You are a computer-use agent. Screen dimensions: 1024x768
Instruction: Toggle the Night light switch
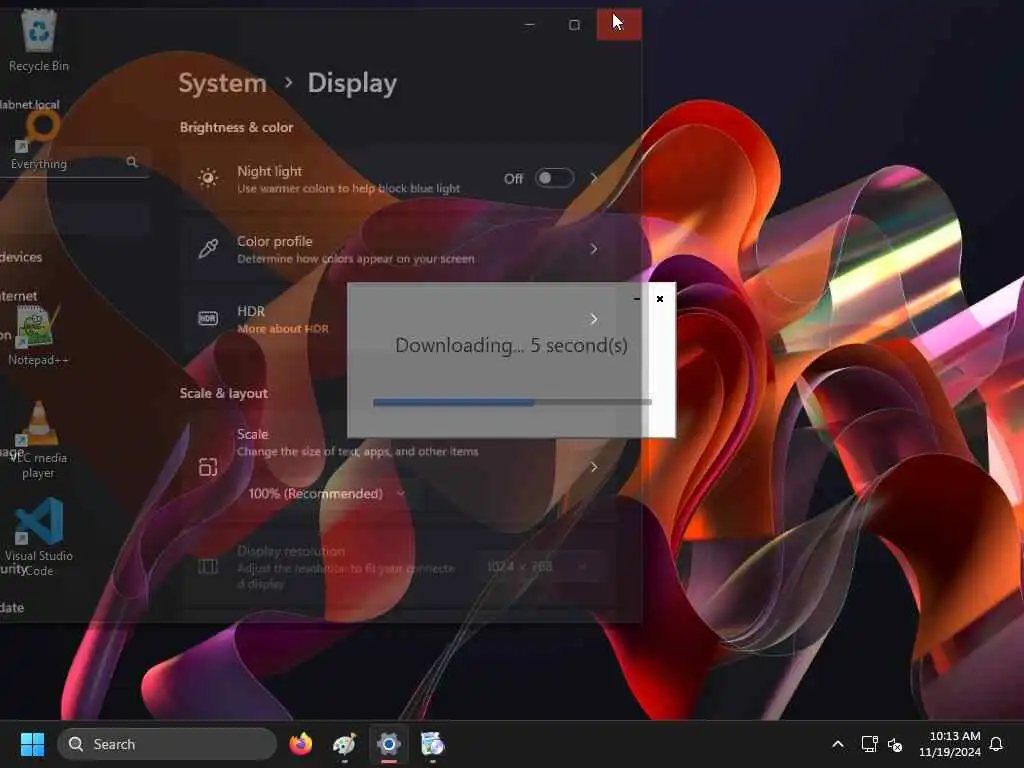[554, 178]
